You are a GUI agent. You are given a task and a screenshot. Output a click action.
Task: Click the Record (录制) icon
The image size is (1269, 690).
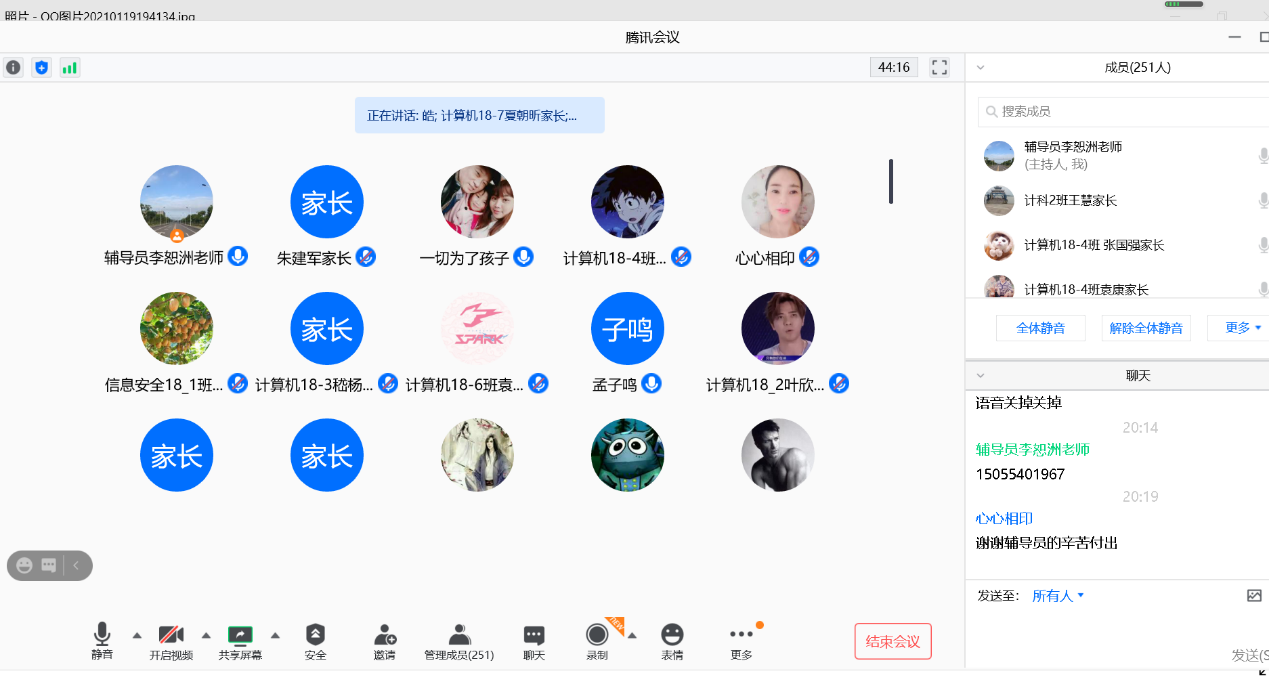coord(597,636)
